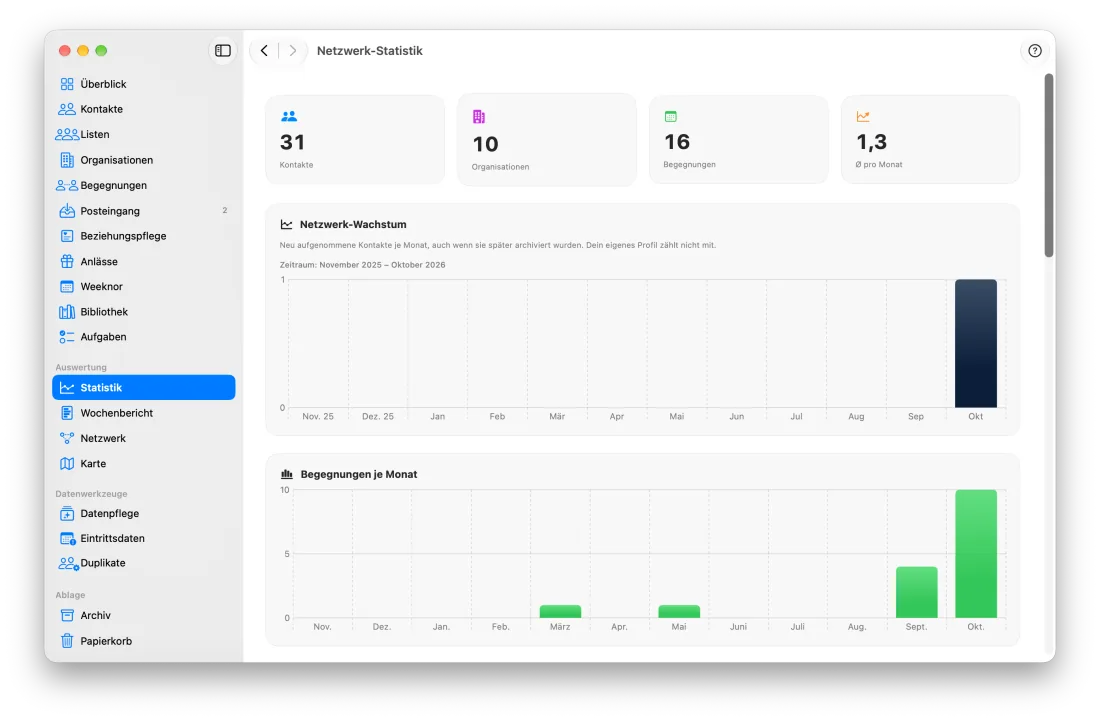
Task: Click the Okt bar in Netzwerk-Wachstum chart
Action: tap(975, 344)
